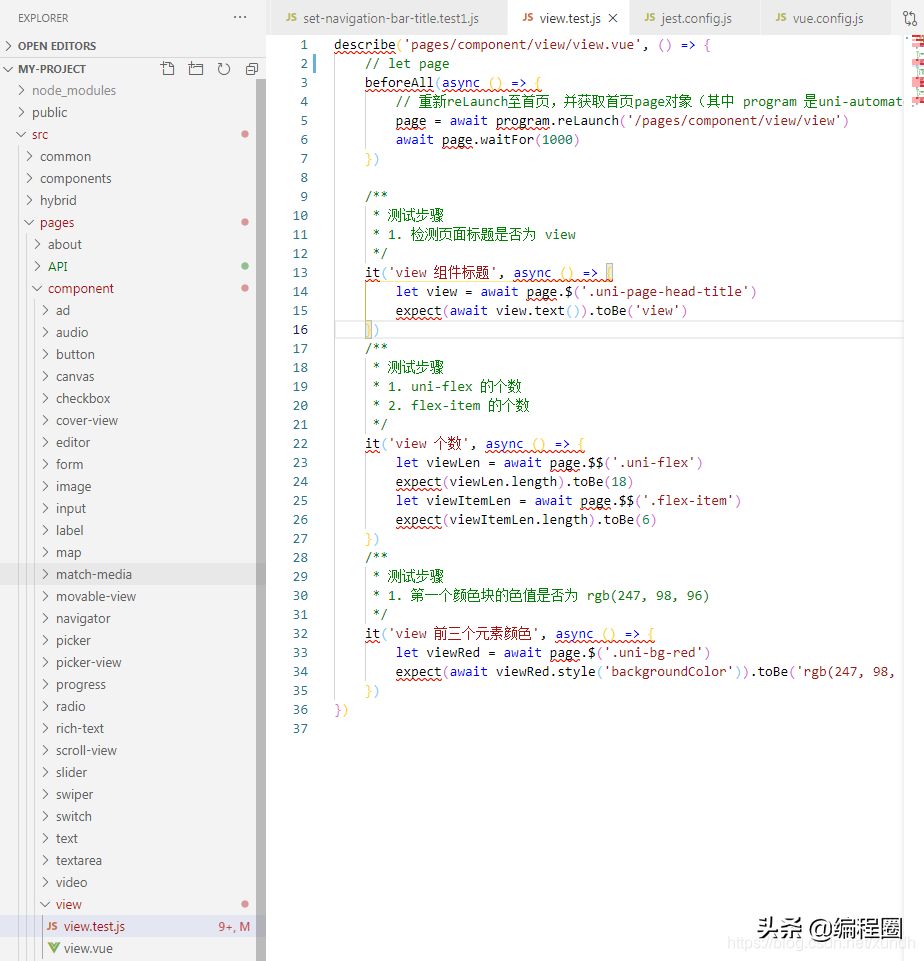Click the modified badge on view.test.js

click(233, 926)
